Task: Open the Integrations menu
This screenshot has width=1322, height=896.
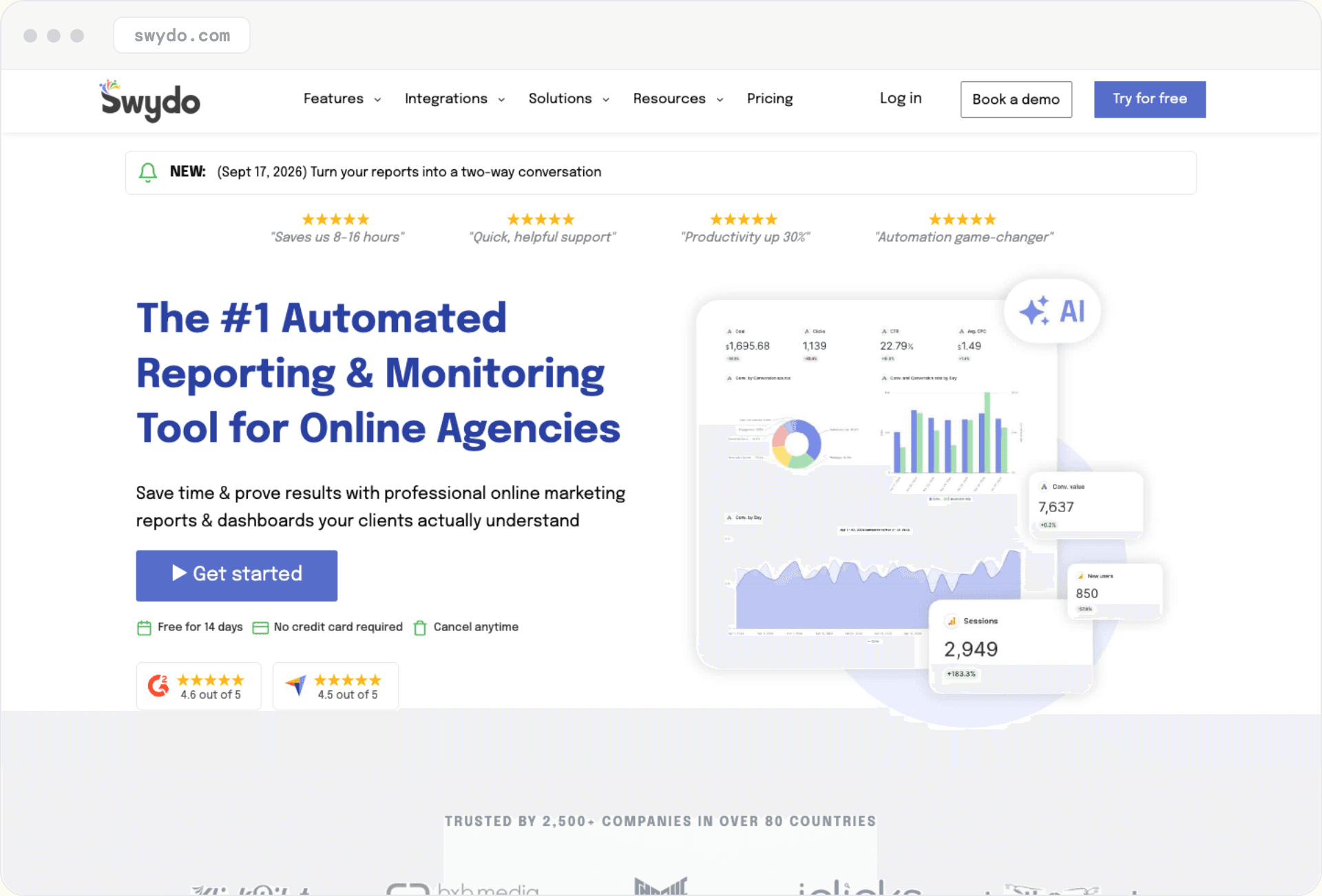Action: 446,98
